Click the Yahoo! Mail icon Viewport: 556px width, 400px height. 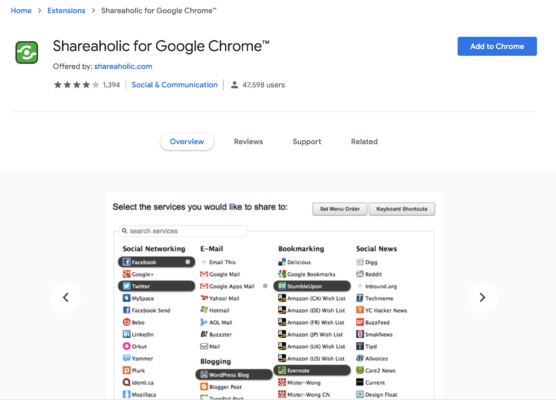(204, 298)
